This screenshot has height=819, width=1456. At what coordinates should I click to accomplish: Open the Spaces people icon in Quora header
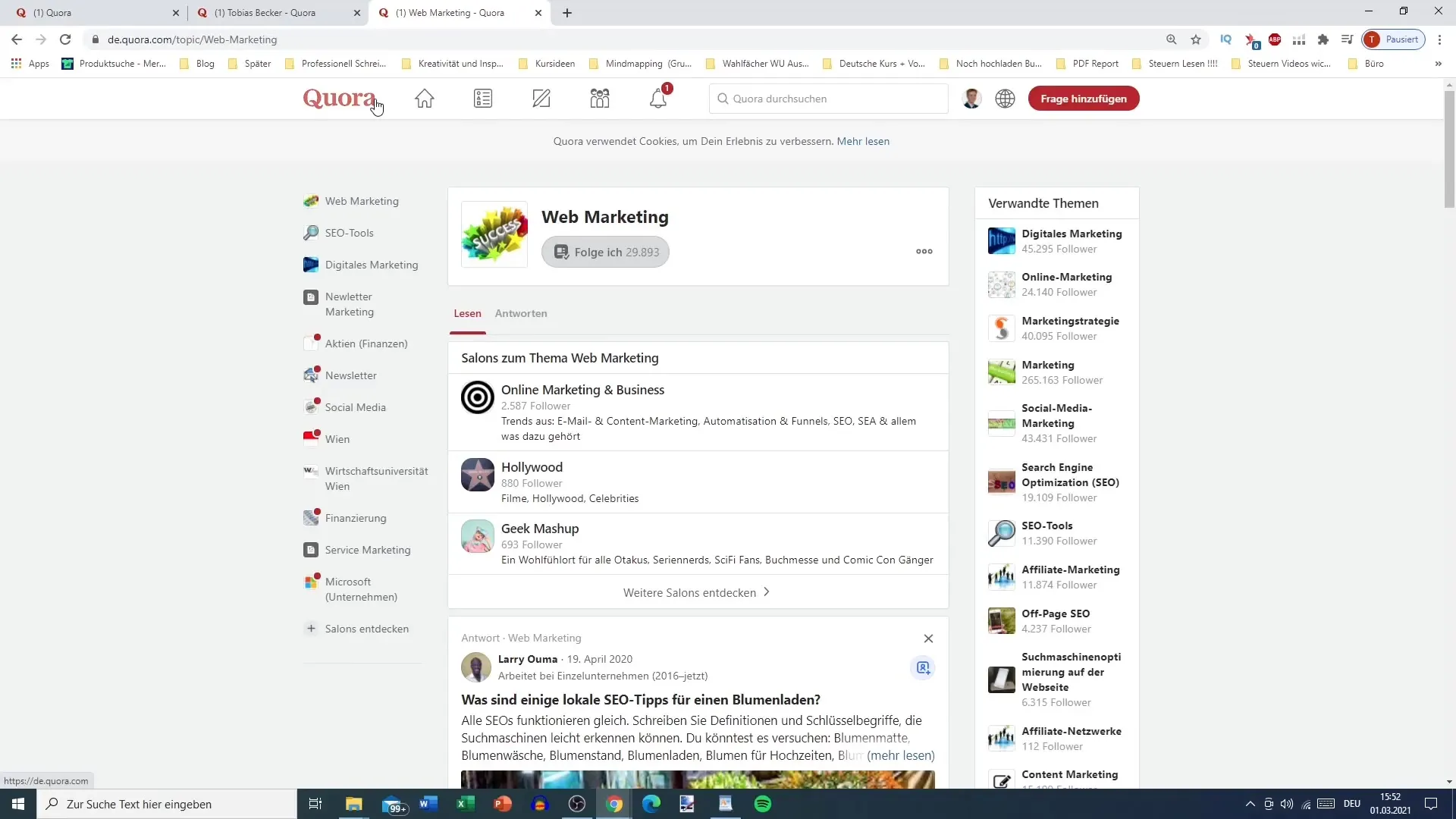[x=600, y=99]
